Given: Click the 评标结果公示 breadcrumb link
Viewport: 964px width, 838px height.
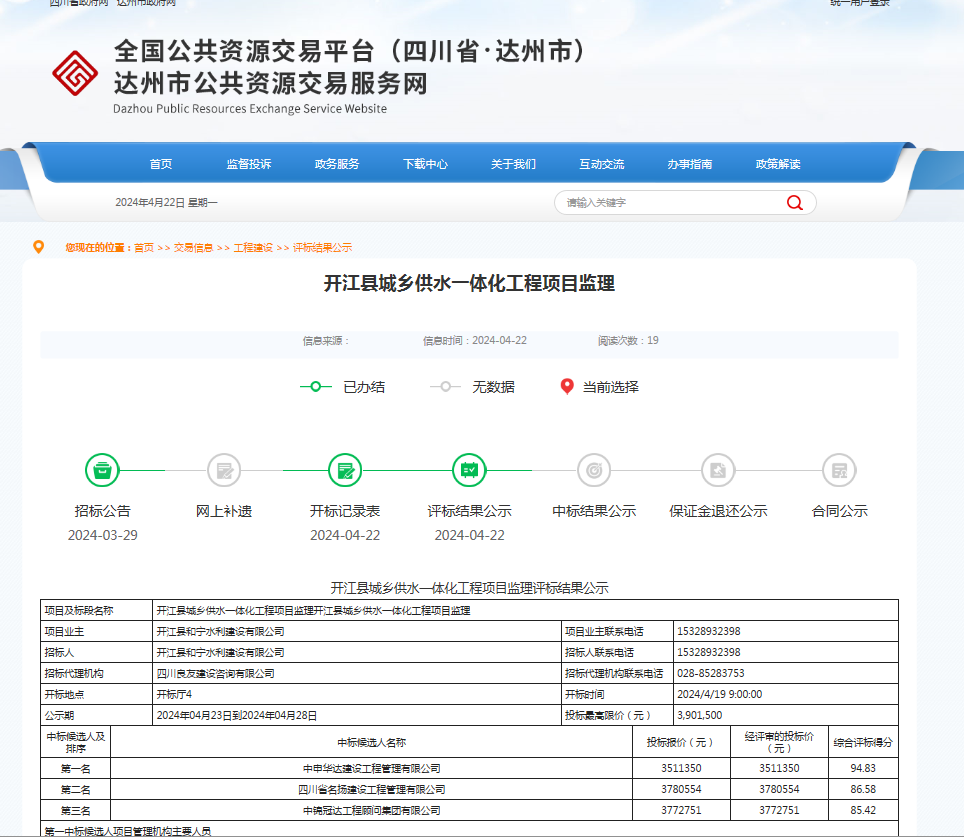Looking at the screenshot, I should pyautogui.click(x=322, y=248).
